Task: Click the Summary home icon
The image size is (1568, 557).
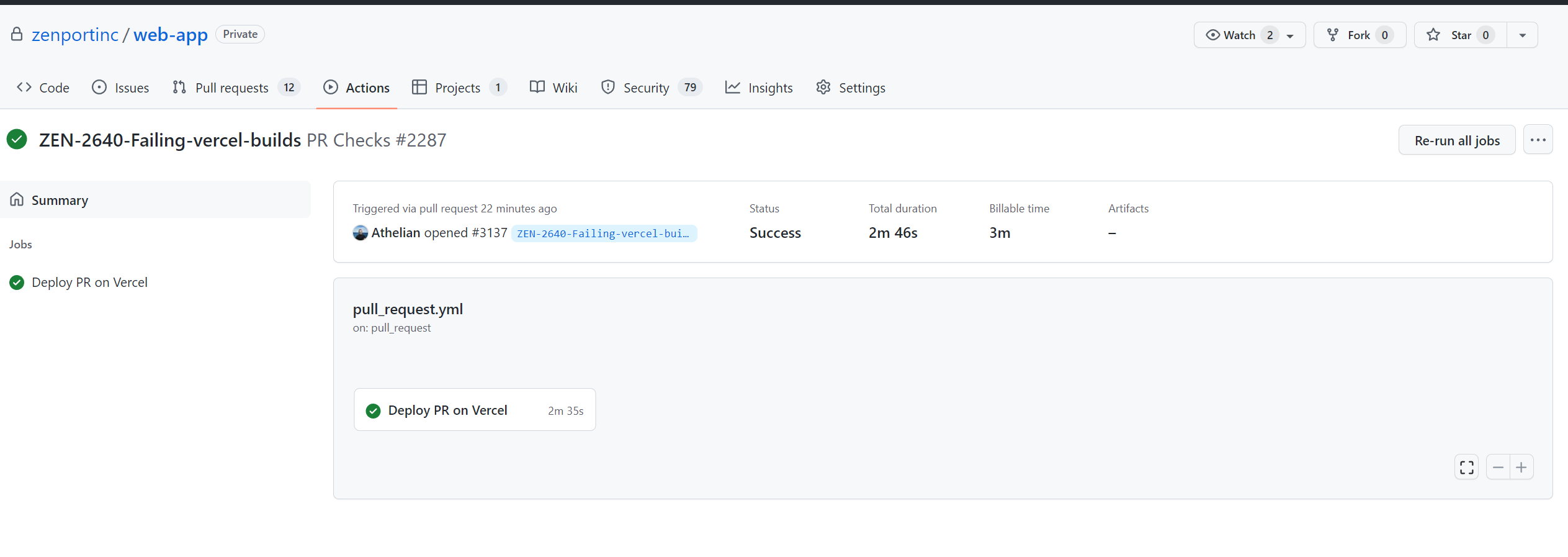Action: click(17, 199)
